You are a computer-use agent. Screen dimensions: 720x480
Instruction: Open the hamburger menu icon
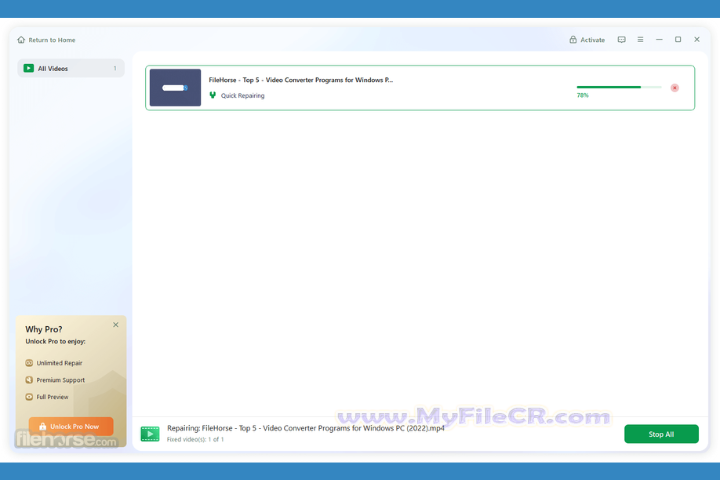640,40
